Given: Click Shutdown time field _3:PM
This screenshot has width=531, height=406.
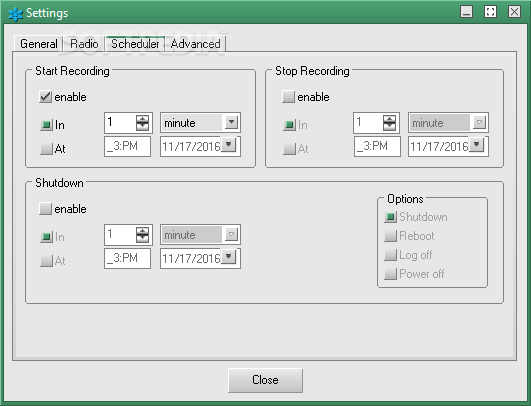Looking at the screenshot, I should [127, 258].
